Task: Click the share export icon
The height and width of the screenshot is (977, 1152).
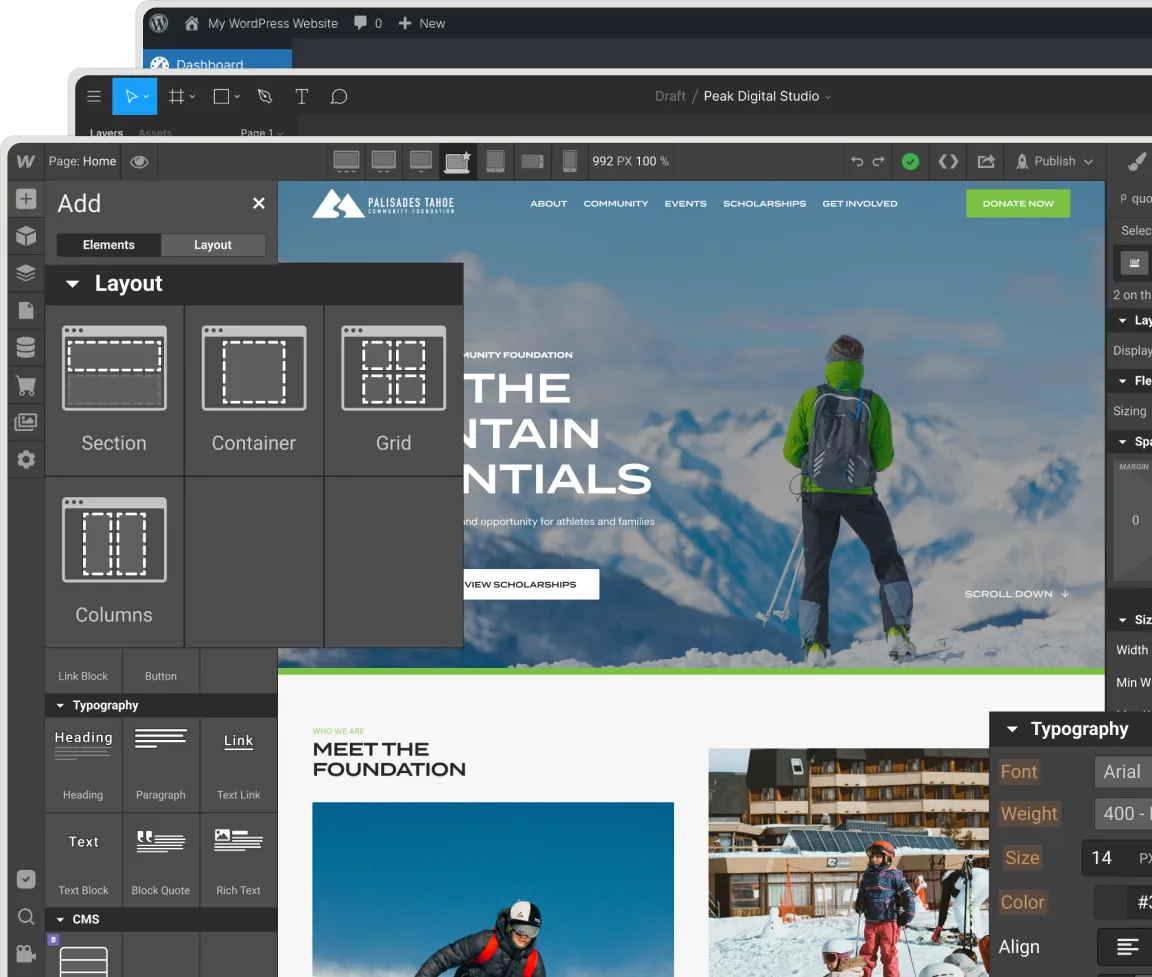Action: coord(986,162)
